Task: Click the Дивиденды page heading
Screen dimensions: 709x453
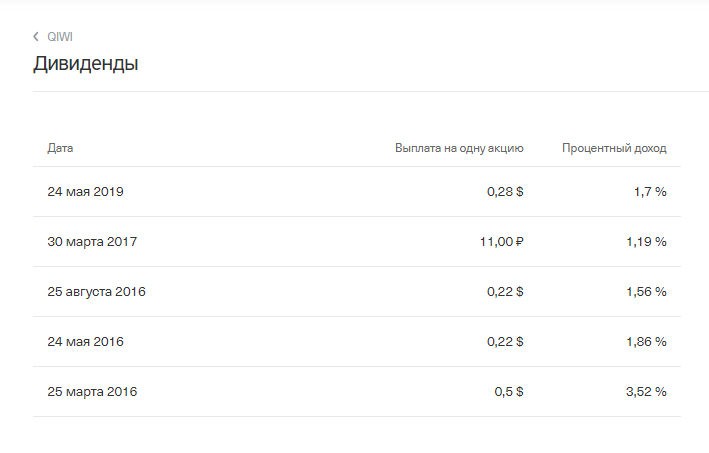Action: click(85, 63)
